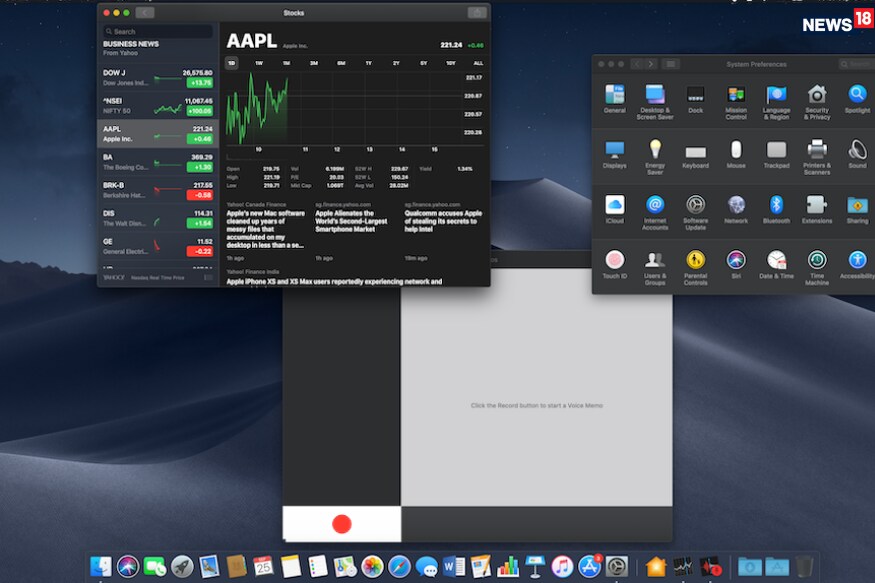Open Security & Privacy preferences
This screenshot has height=583, width=875.
(x=817, y=102)
